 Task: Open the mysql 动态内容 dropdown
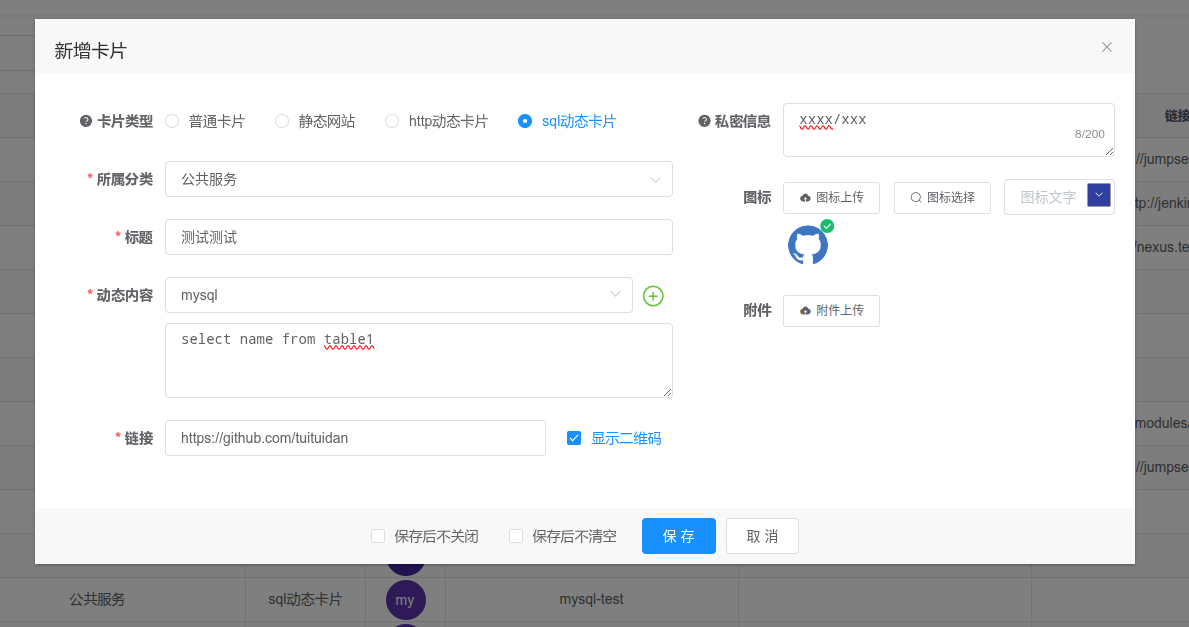[x=398, y=295]
